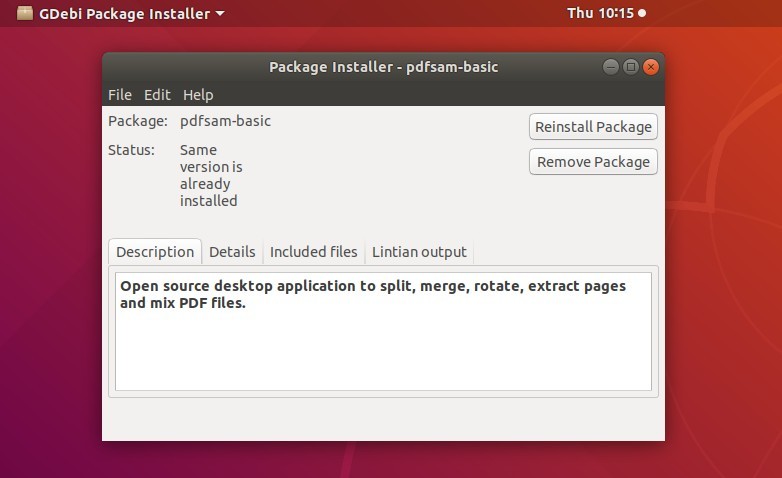This screenshot has height=478, width=782.
Task: Open the Included files tab
Action: coord(314,252)
